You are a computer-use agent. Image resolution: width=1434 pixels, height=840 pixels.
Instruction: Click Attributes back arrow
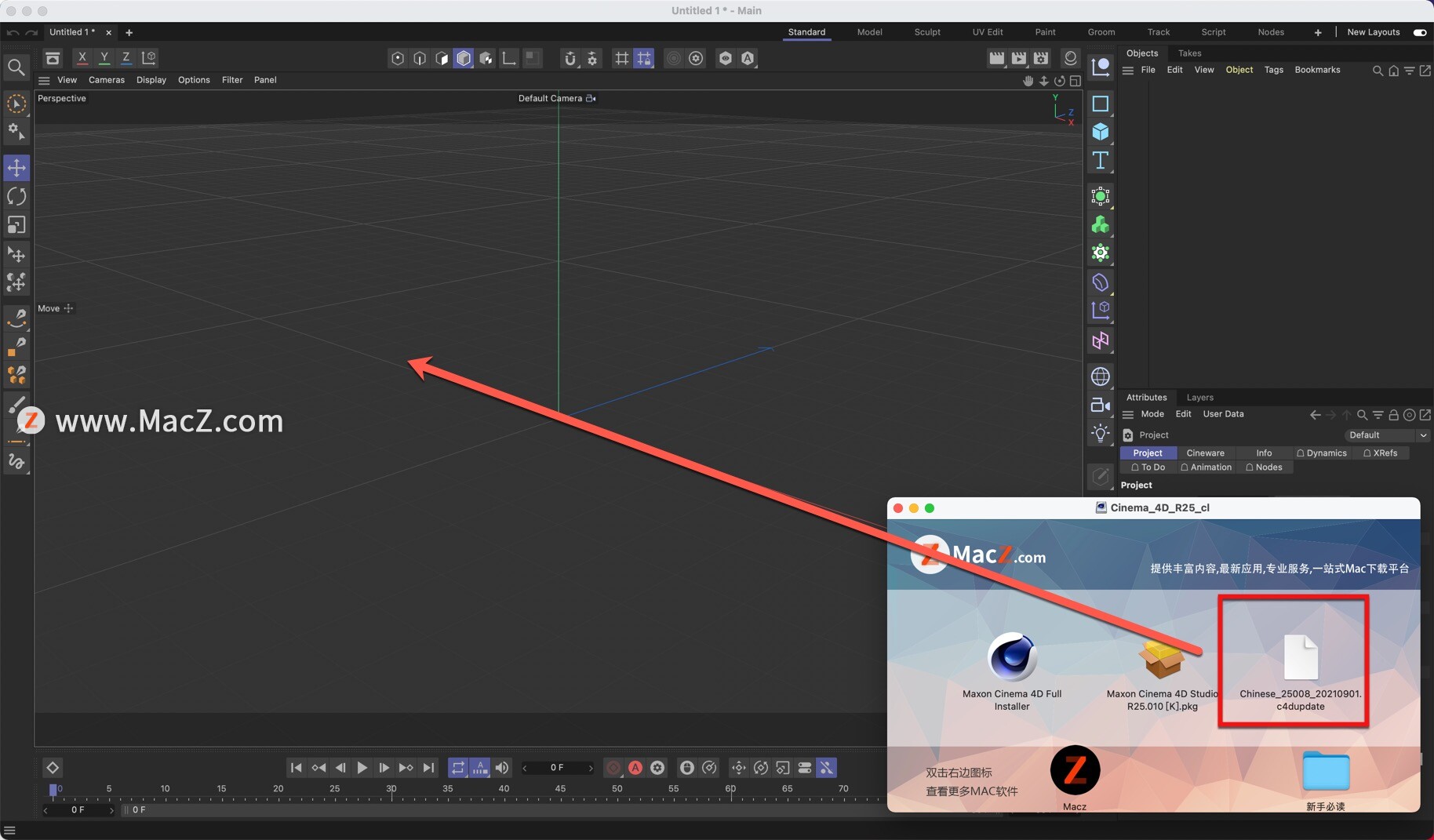[1316, 415]
